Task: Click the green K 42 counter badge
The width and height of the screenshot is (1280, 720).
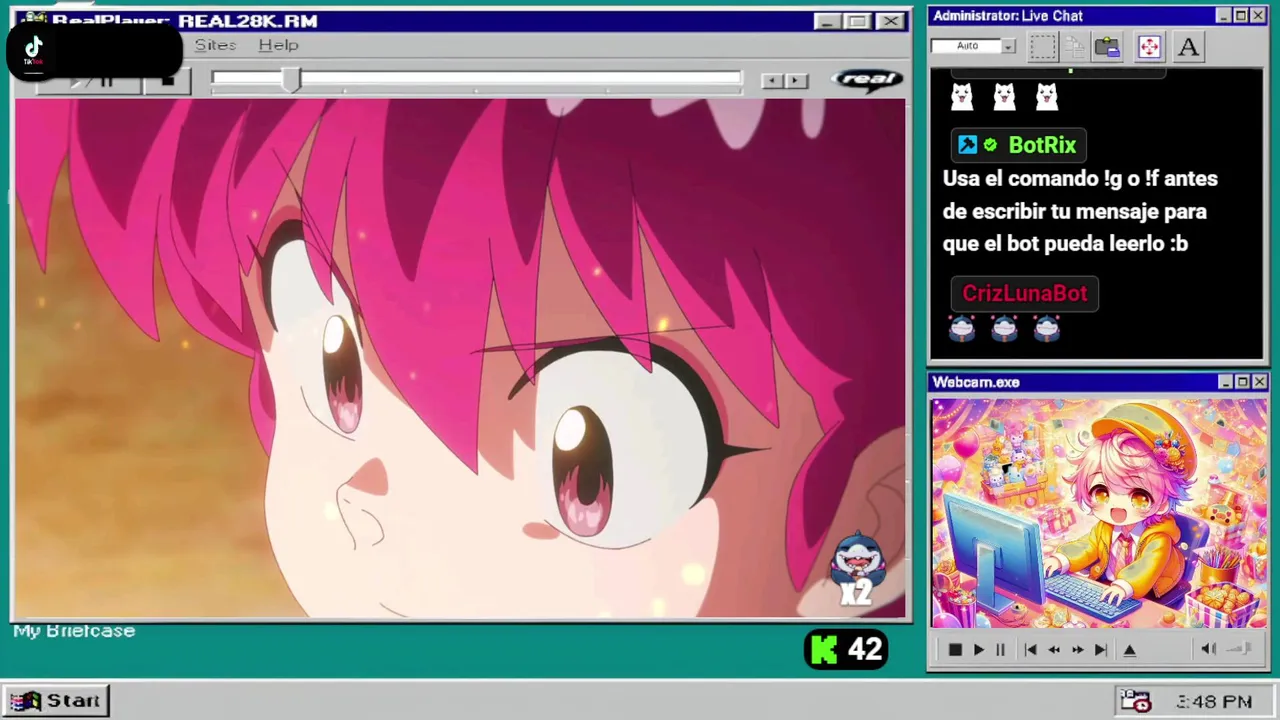Action: 846,650
